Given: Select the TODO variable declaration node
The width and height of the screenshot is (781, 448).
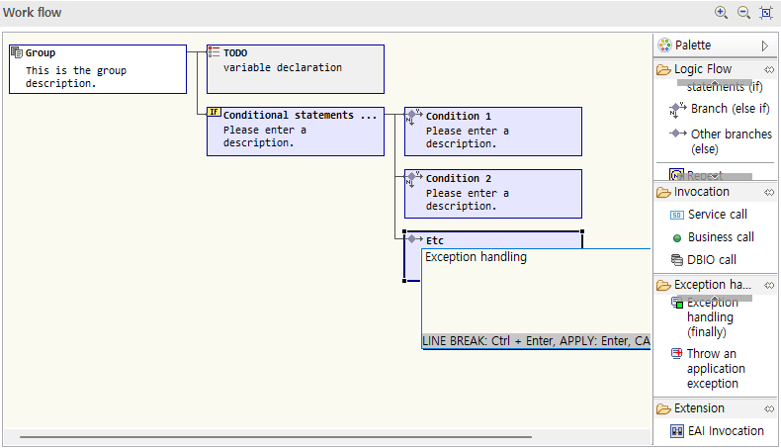Looking at the screenshot, I should (295, 69).
